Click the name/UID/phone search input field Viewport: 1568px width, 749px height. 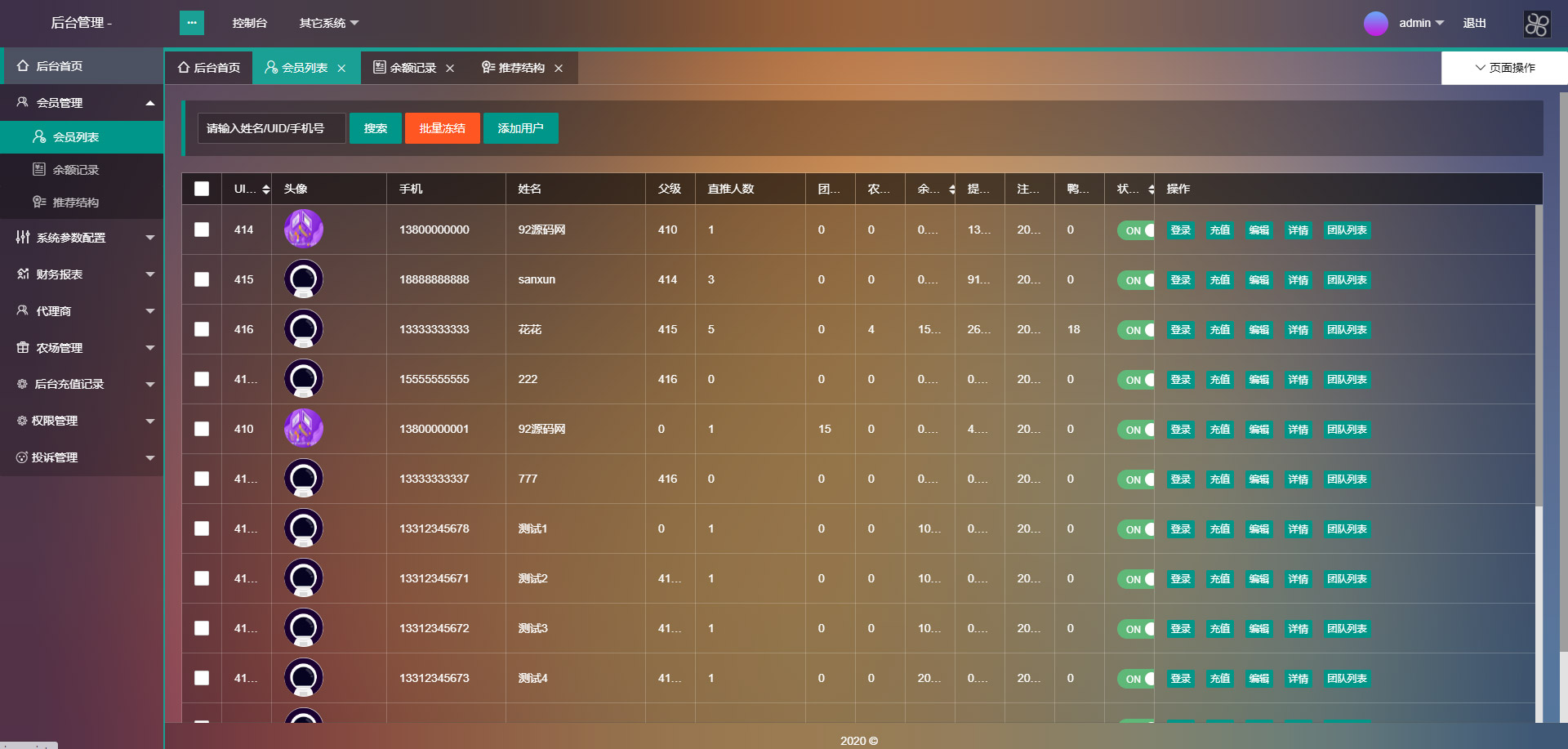click(272, 128)
